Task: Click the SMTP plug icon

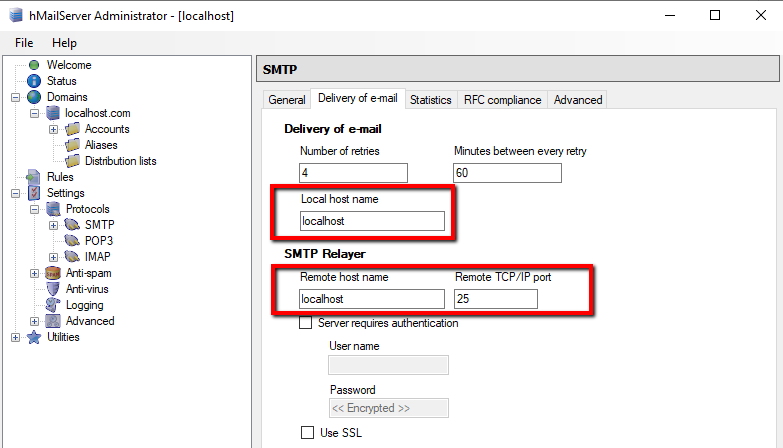Action: pyautogui.click(x=72, y=225)
